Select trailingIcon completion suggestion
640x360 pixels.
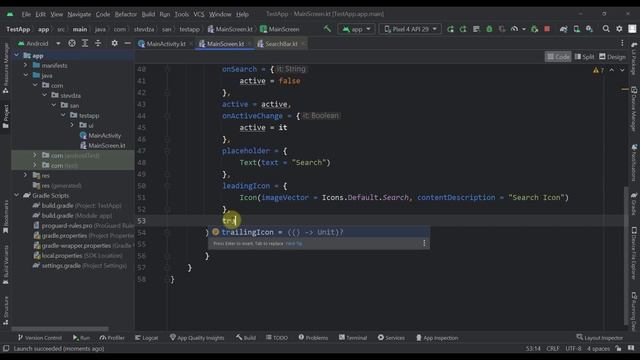tap(318, 232)
